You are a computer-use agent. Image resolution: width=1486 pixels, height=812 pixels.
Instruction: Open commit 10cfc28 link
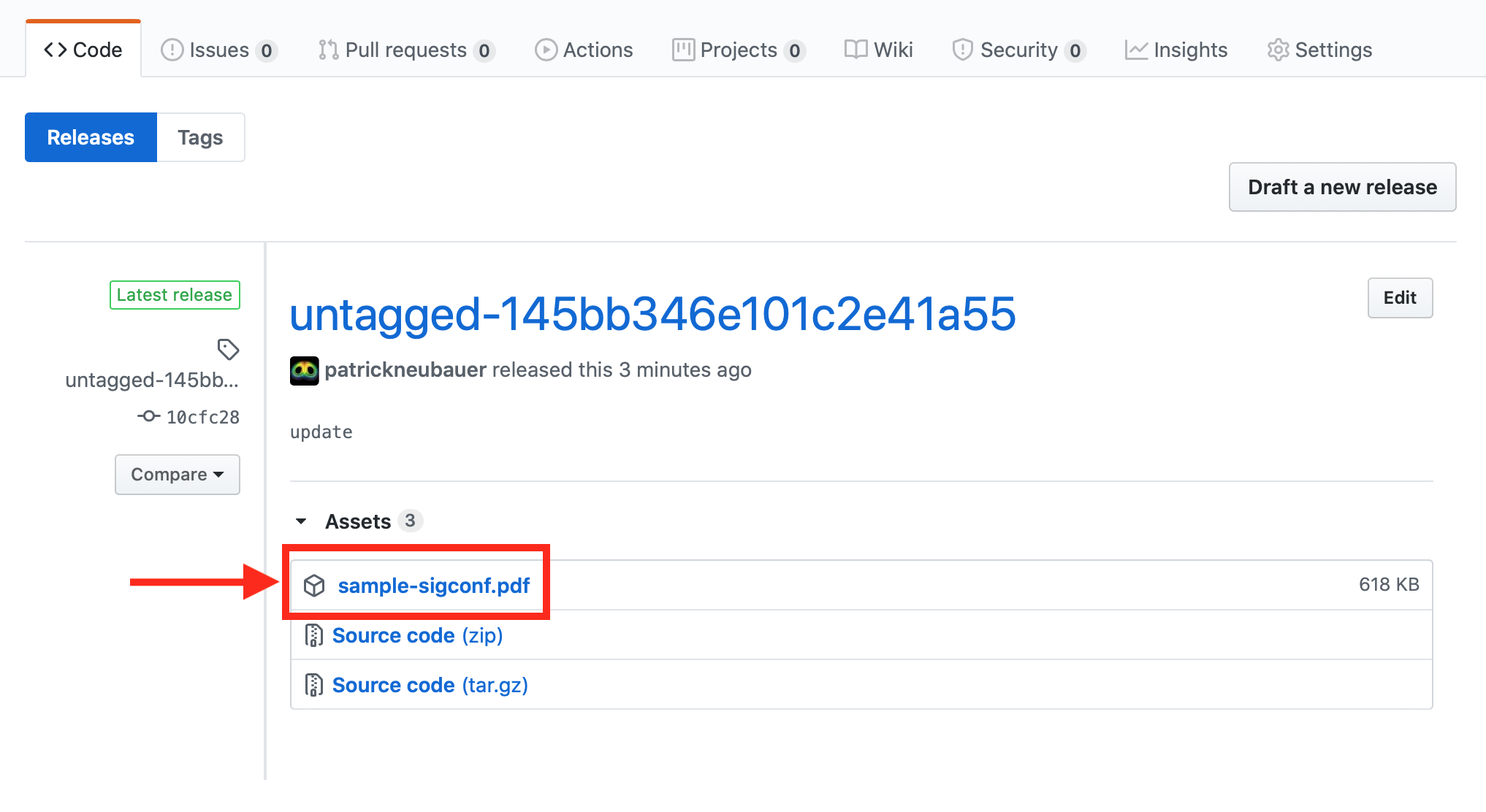click(202, 417)
